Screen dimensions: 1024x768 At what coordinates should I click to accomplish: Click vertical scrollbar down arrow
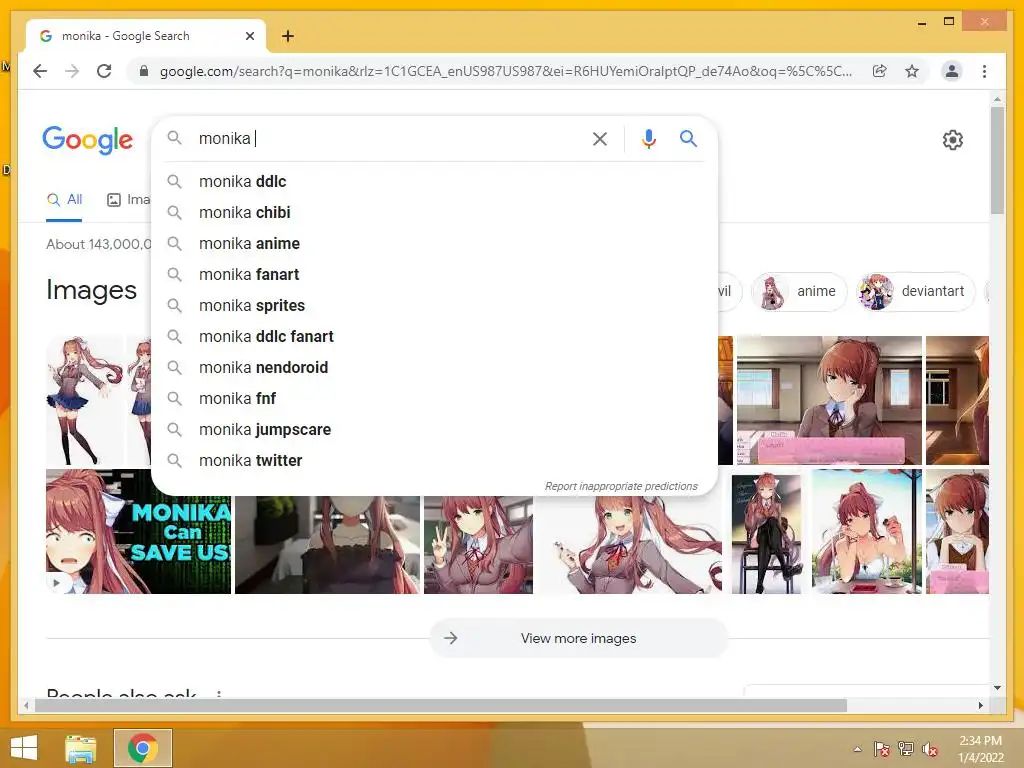(997, 688)
